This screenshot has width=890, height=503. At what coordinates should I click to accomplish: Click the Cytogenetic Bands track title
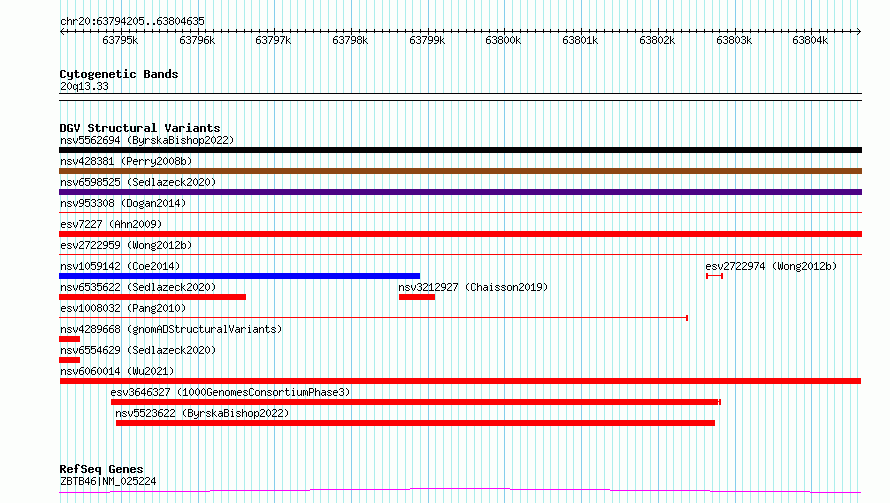click(x=119, y=74)
